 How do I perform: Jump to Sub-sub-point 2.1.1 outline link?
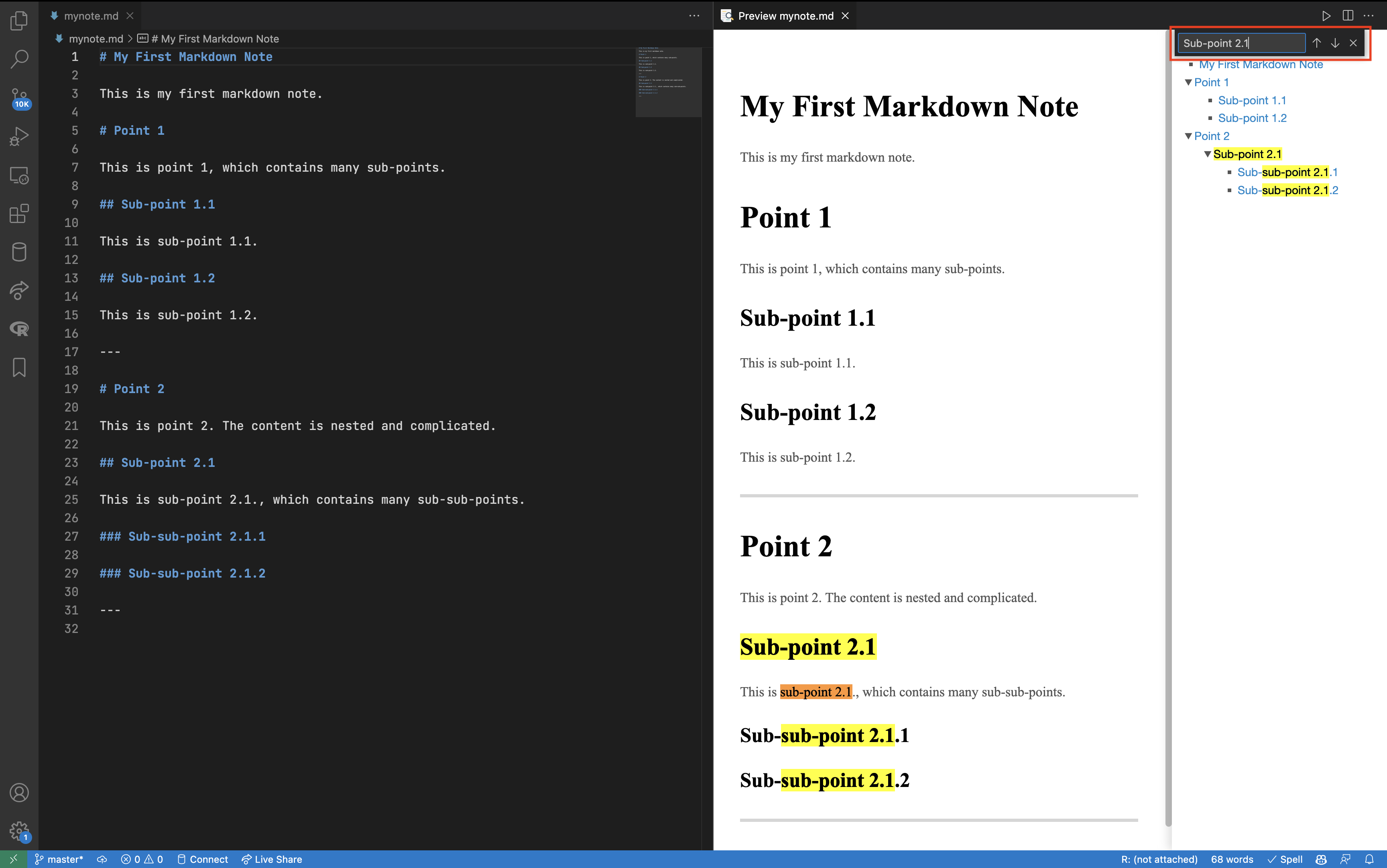click(x=1287, y=172)
